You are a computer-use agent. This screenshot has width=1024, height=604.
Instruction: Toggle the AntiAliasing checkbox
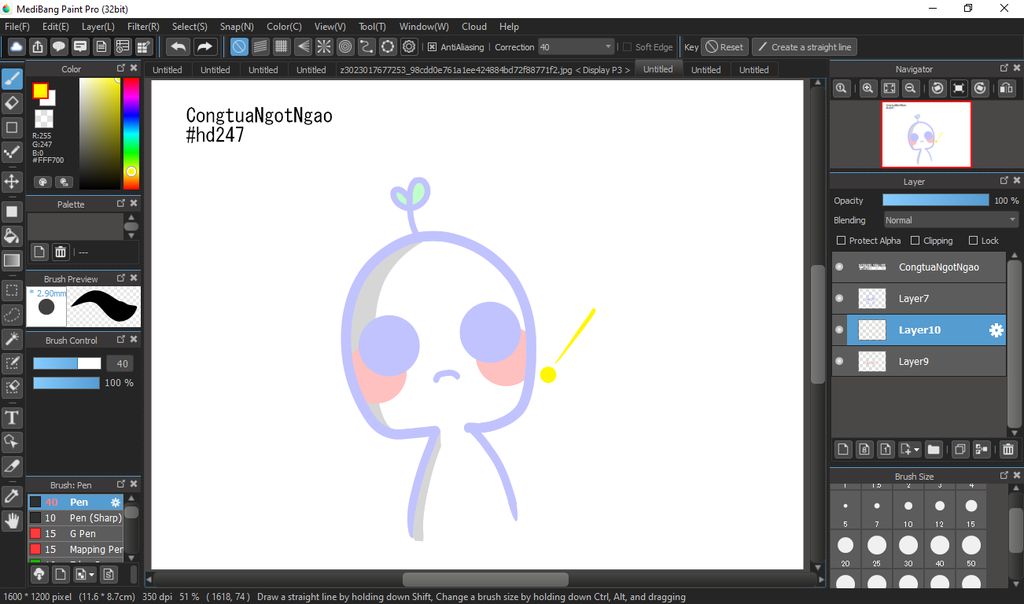(x=432, y=47)
